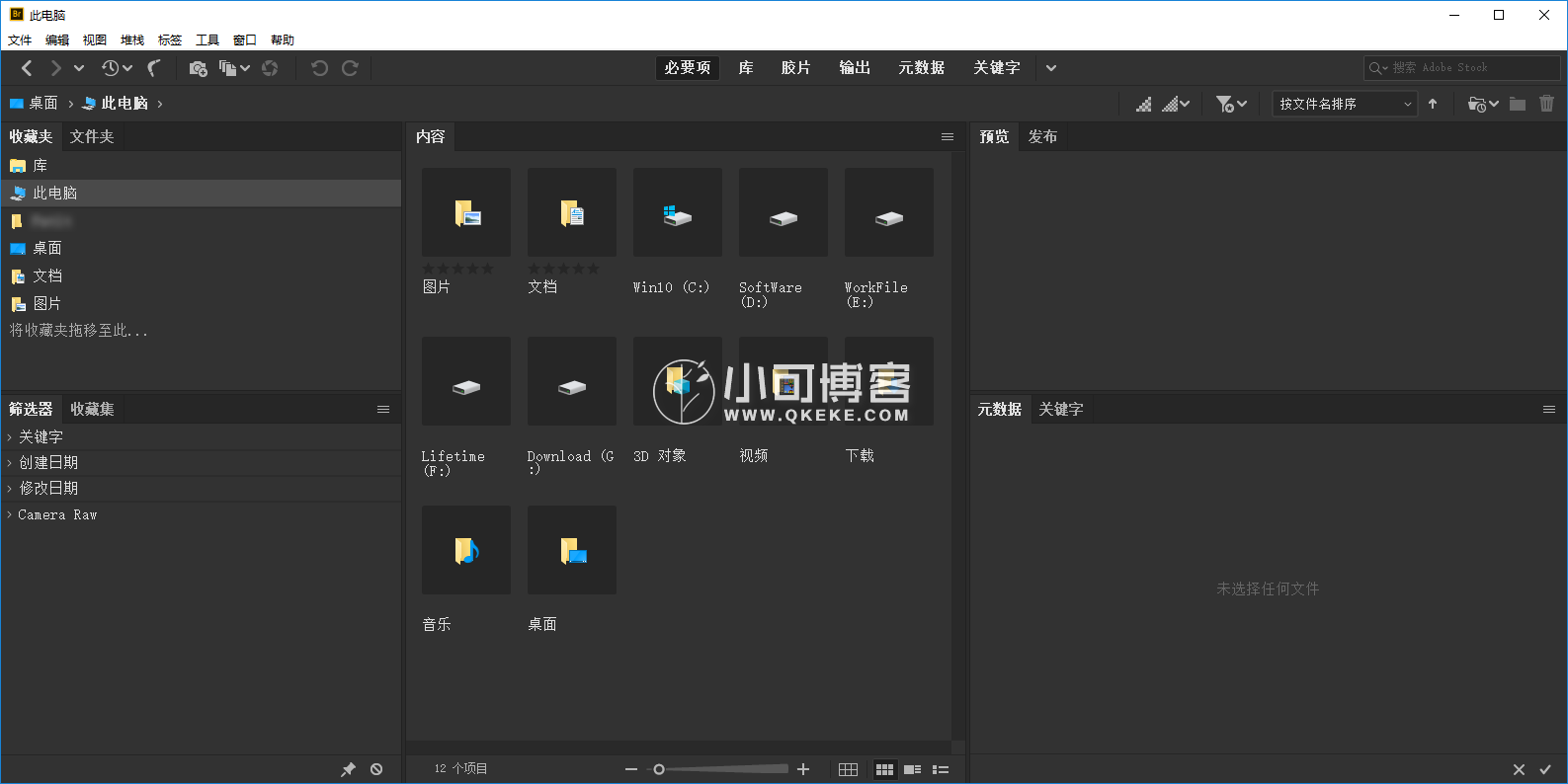Rotate 90° counterclockwise
The height and width of the screenshot is (784, 1568).
(x=319, y=68)
